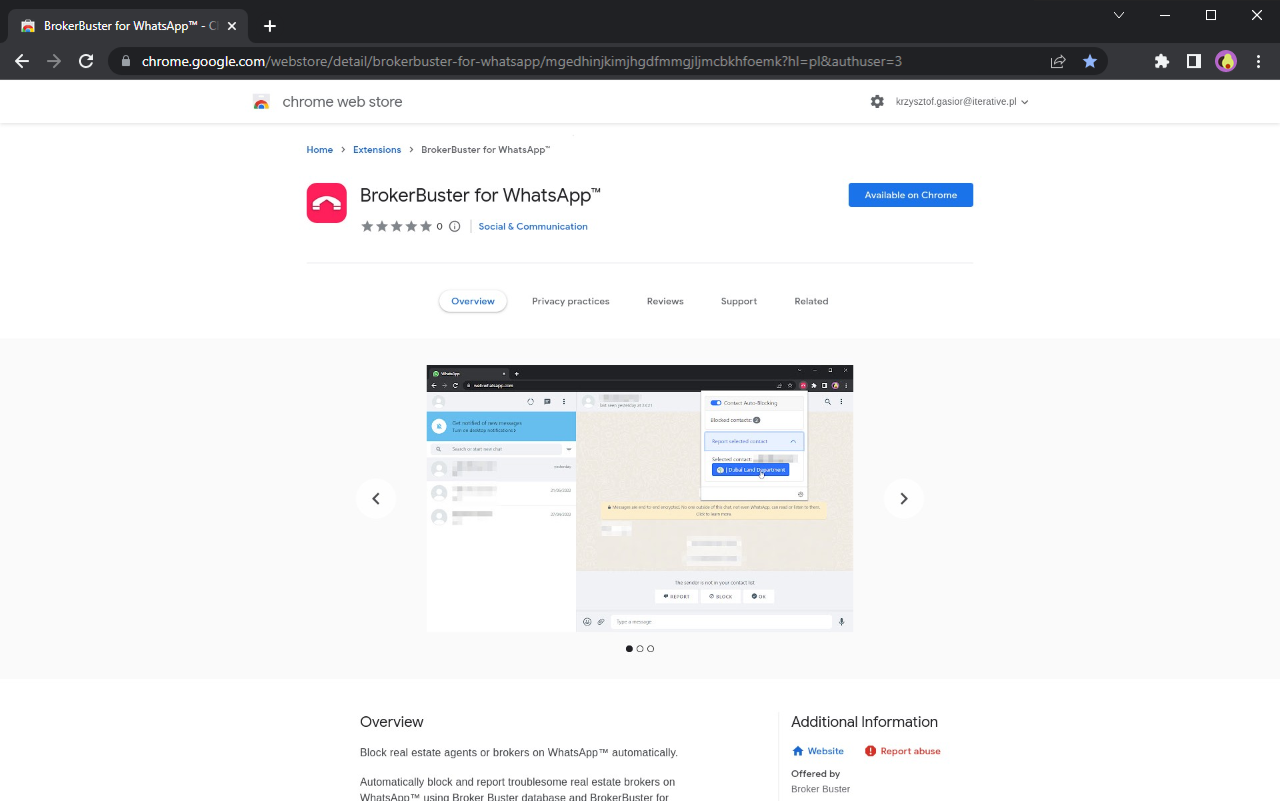Select the third carousel dot

click(651, 649)
